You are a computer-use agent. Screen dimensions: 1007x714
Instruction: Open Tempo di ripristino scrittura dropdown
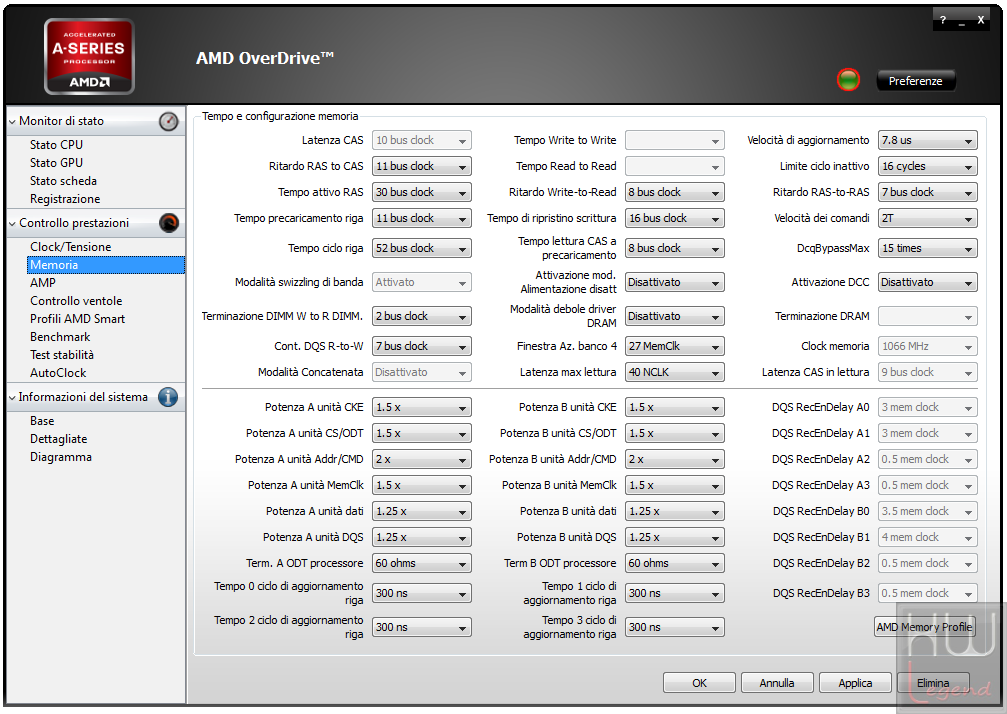pos(674,218)
